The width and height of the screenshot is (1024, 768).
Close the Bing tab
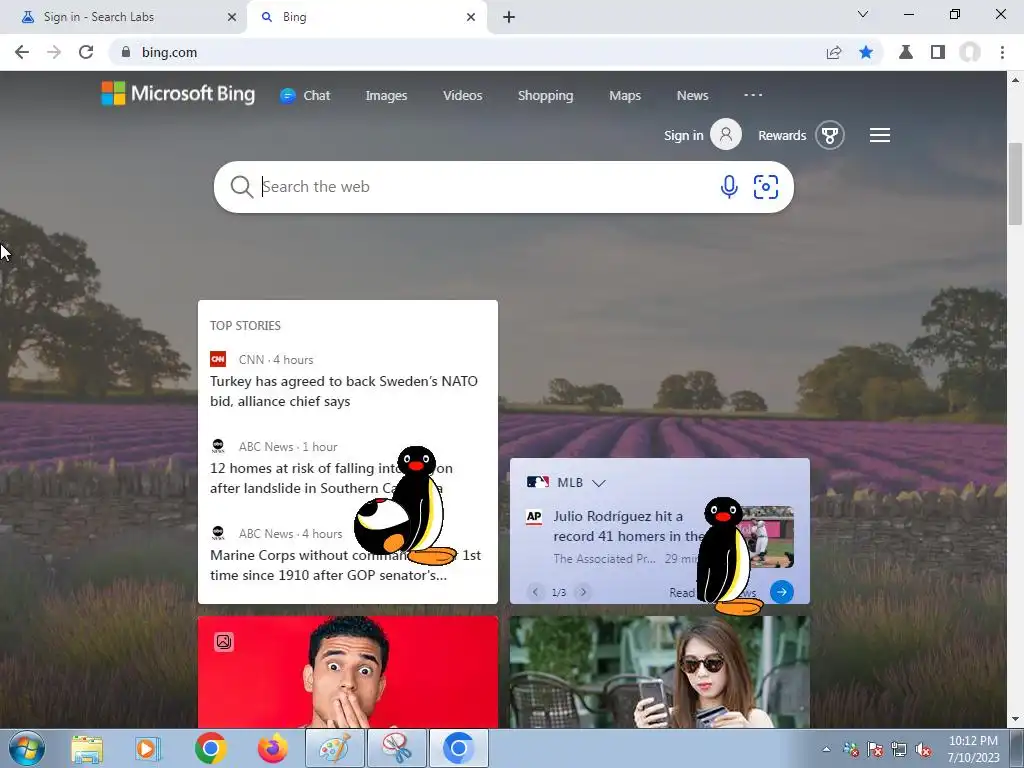pos(471,17)
